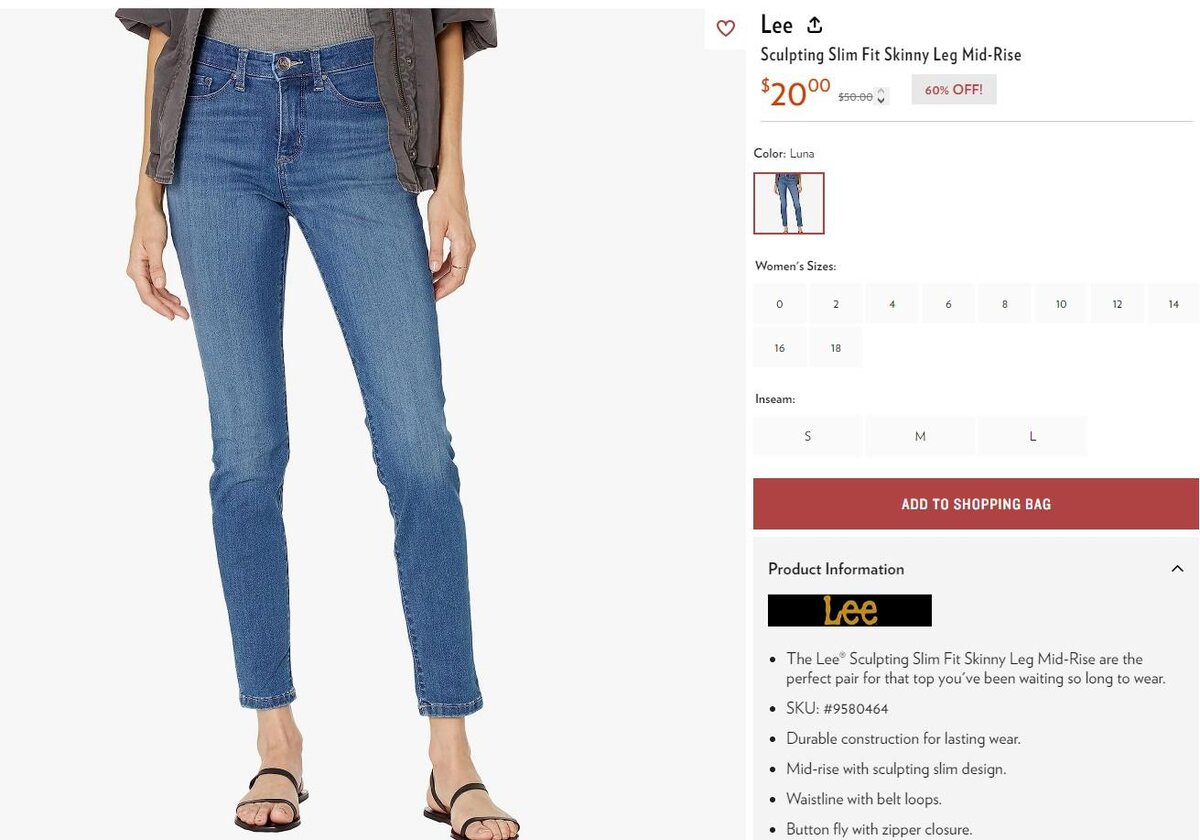Choose women's size 0
Screen dimensions: 1200x840
(x=780, y=304)
